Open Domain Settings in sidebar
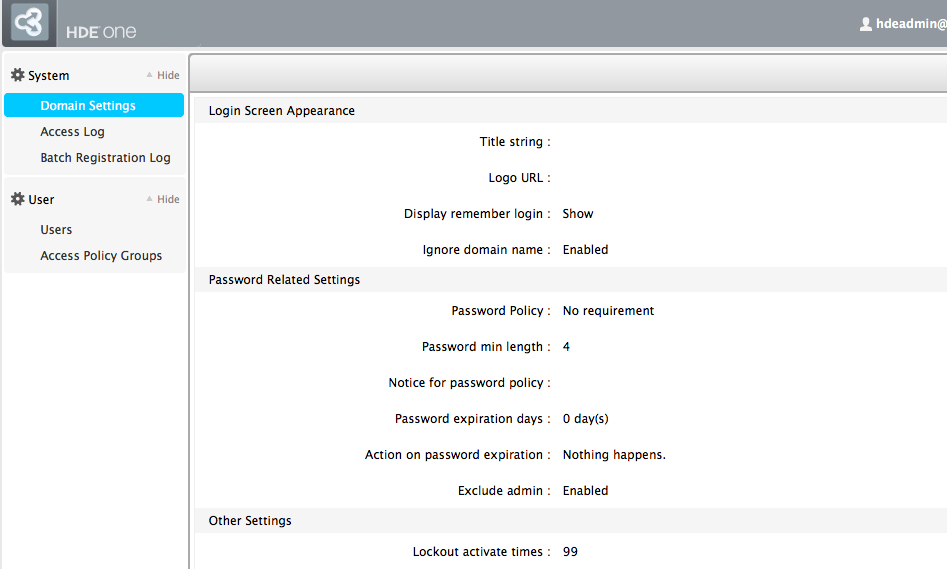This screenshot has height=569, width=947. click(94, 105)
